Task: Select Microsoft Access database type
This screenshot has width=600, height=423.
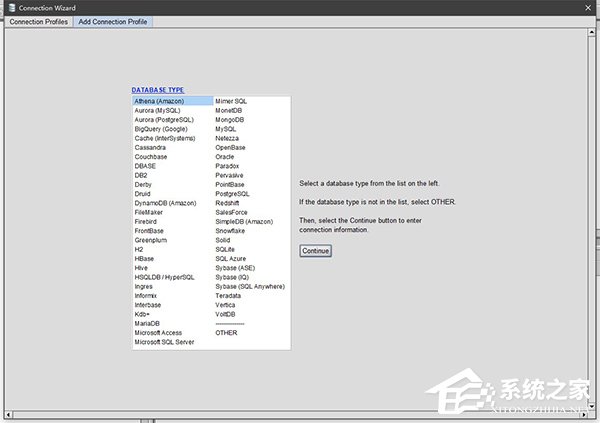Action: pos(158,333)
